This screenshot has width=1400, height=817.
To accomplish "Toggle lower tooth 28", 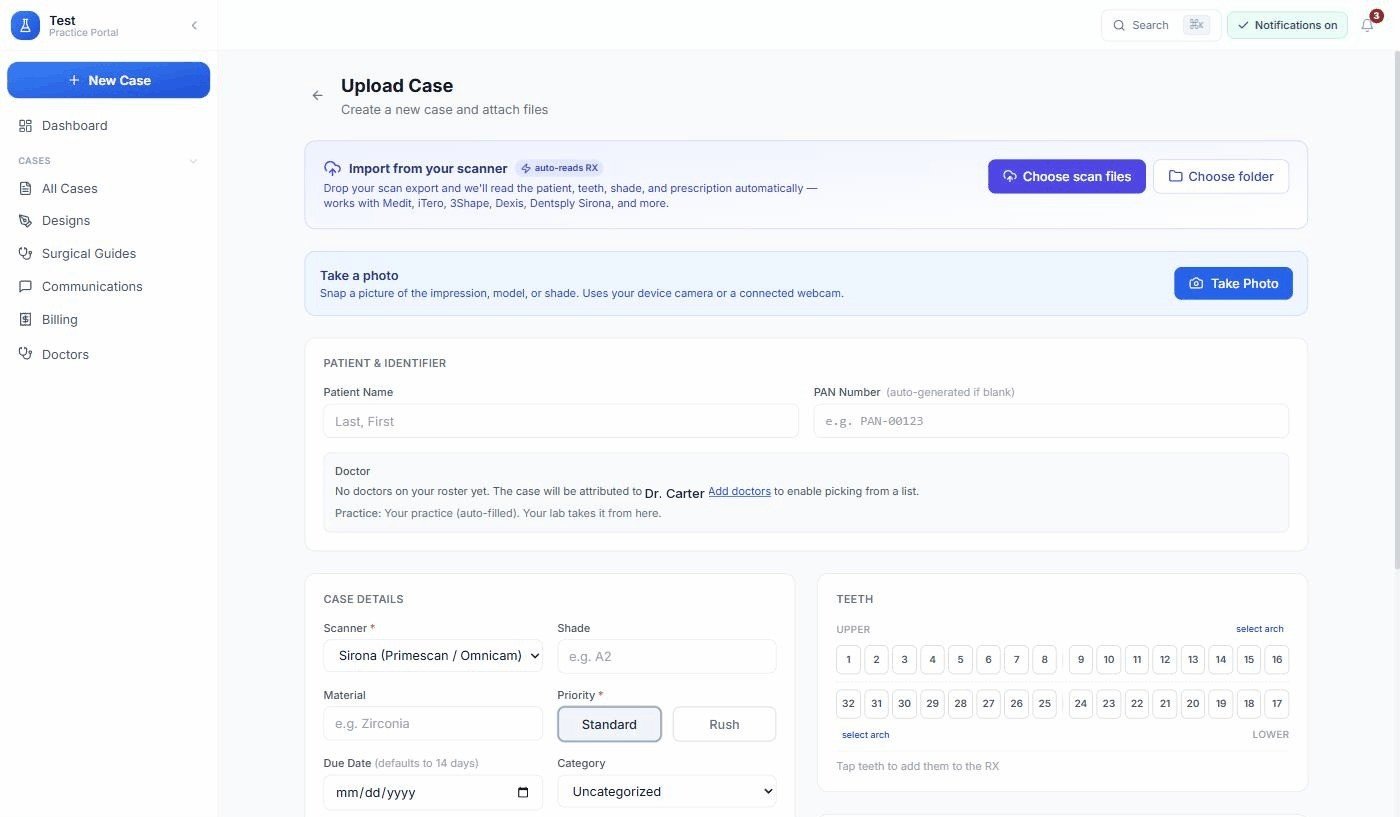I will tap(960, 703).
